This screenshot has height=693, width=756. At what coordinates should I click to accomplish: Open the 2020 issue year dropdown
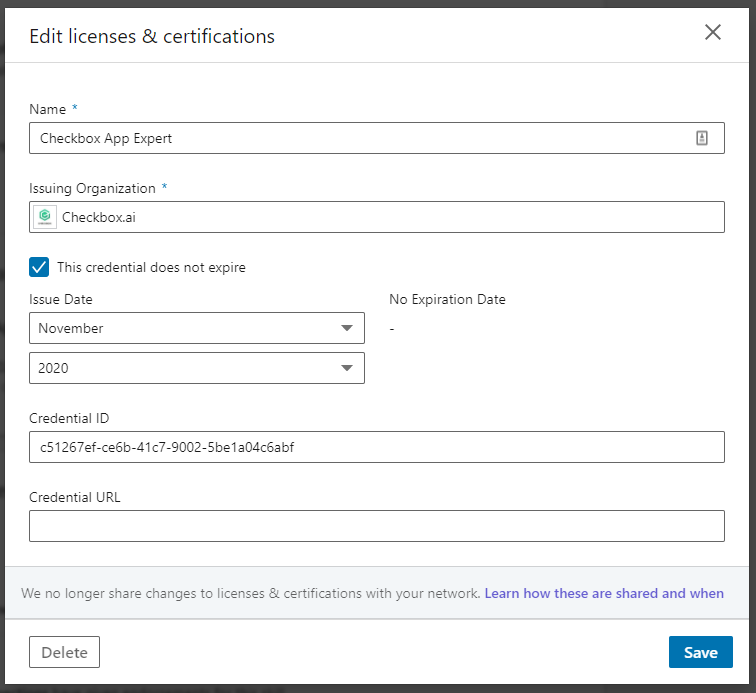point(197,368)
